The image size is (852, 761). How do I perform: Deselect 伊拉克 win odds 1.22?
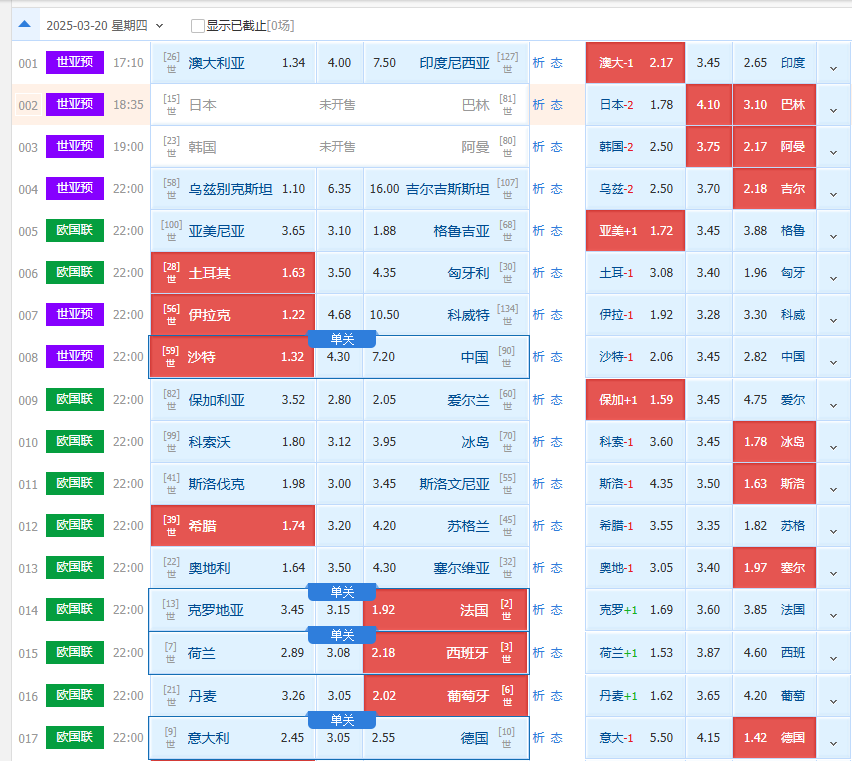(x=233, y=315)
